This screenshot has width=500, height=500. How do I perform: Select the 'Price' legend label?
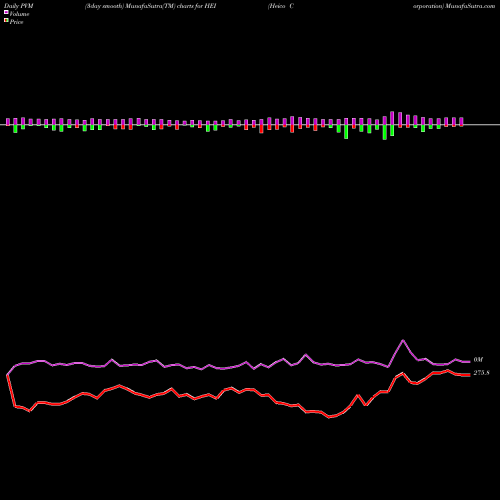(x=16, y=22)
